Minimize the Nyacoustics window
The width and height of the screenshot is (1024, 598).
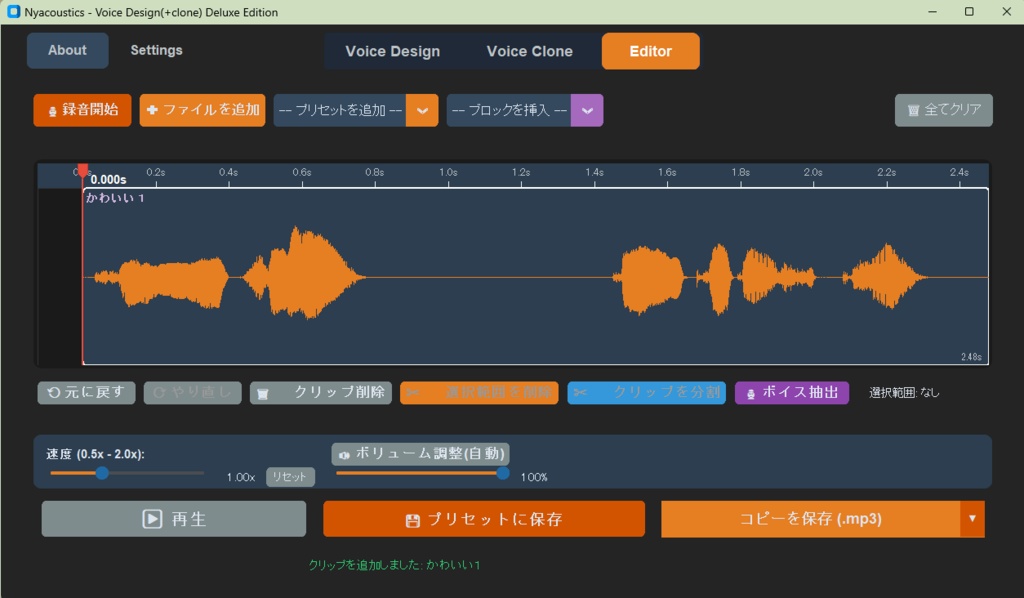pyautogui.click(x=933, y=12)
